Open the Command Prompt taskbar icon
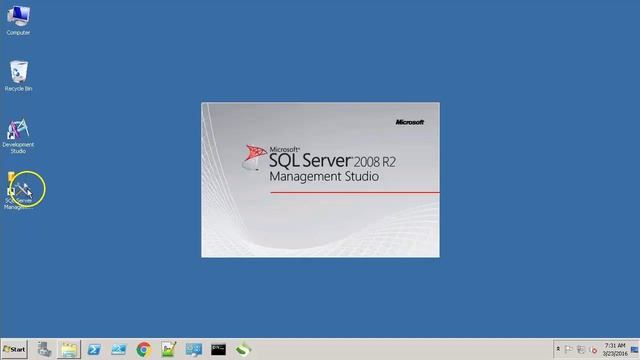This screenshot has height=360, width=640. pyautogui.click(x=218, y=349)
